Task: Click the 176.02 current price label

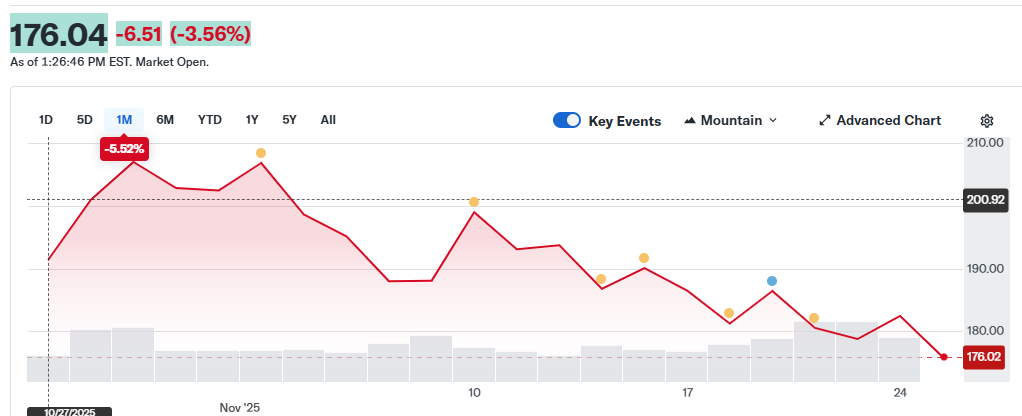Action: point(984,357)
